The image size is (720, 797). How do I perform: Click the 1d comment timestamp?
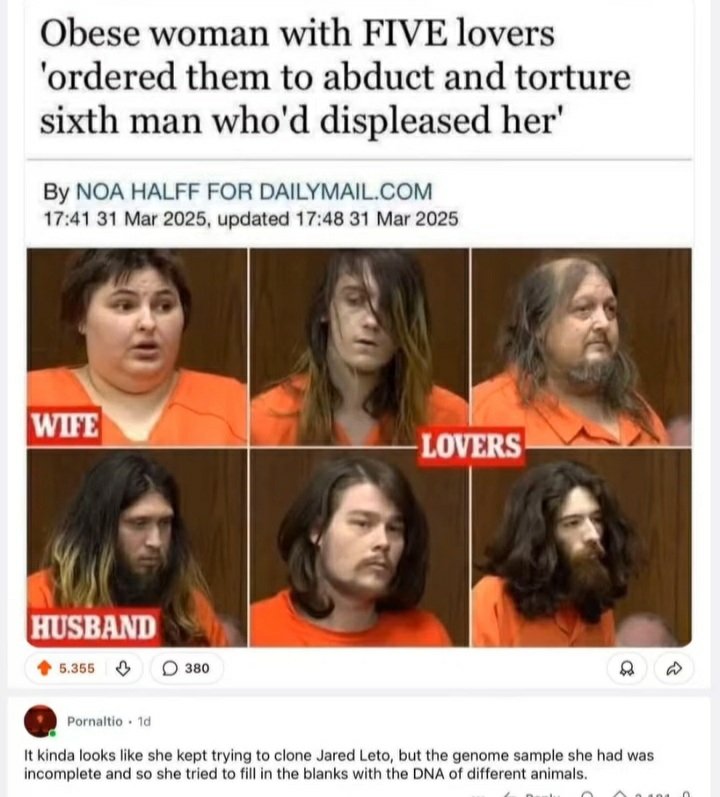click(144, 721)
